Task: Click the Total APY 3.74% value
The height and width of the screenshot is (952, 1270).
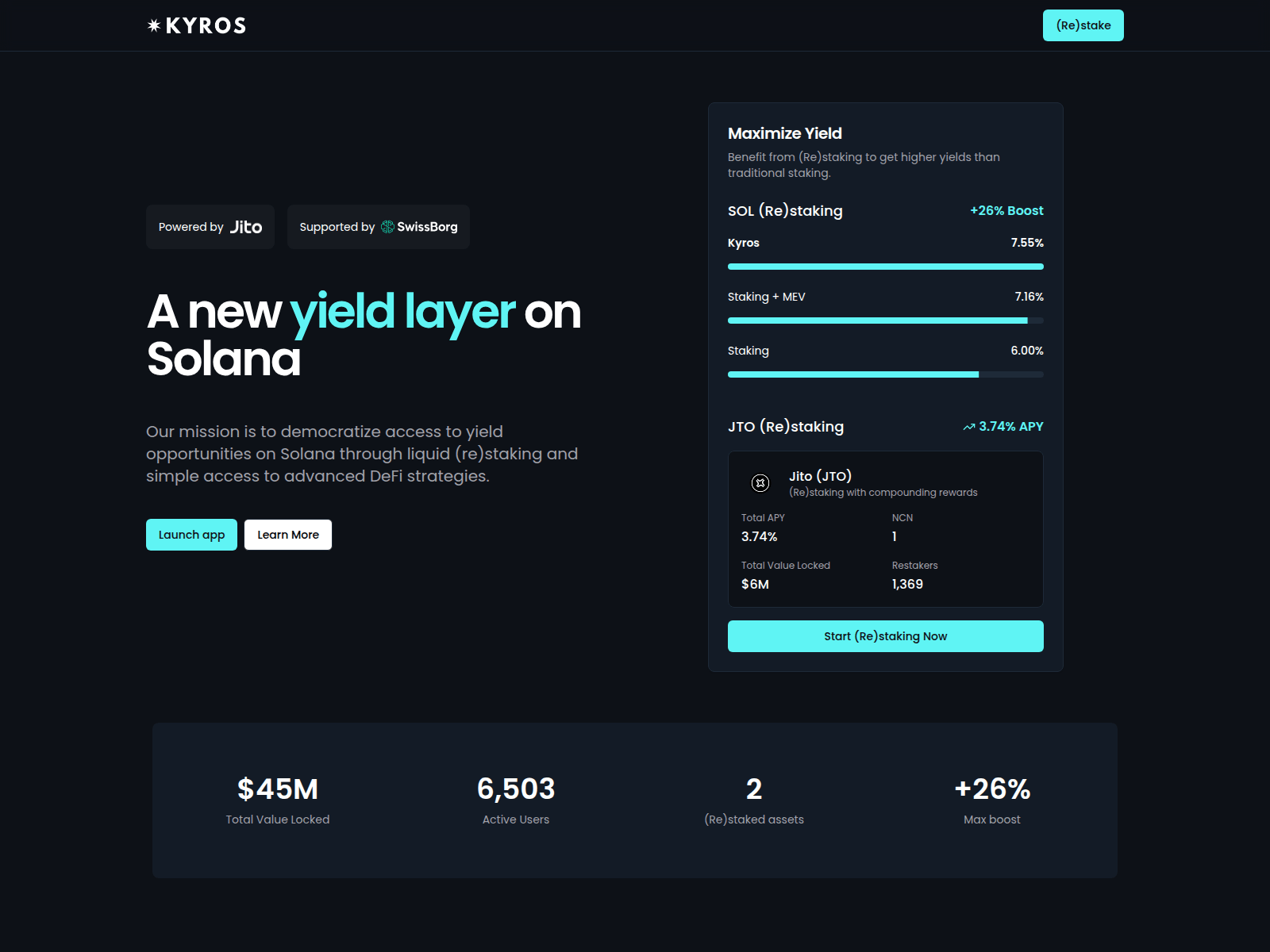Action: [x=760, y=537]
